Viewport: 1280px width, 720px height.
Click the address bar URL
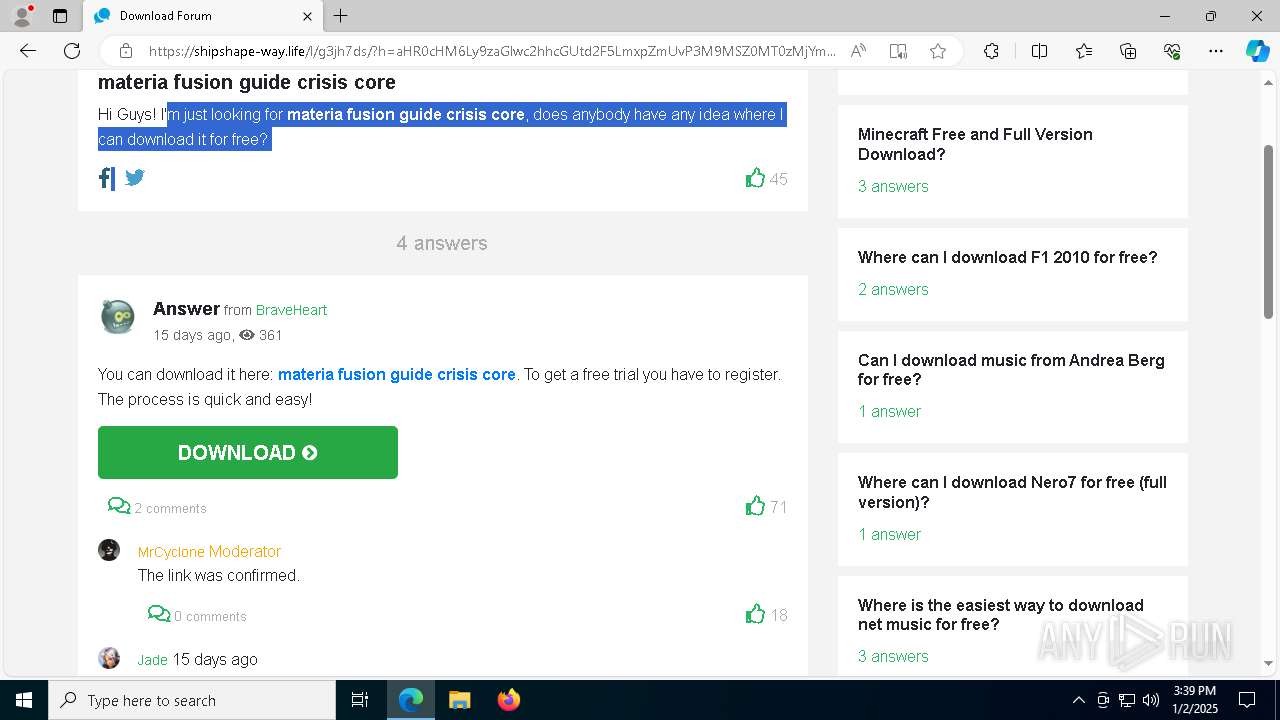tap(492, 51)
